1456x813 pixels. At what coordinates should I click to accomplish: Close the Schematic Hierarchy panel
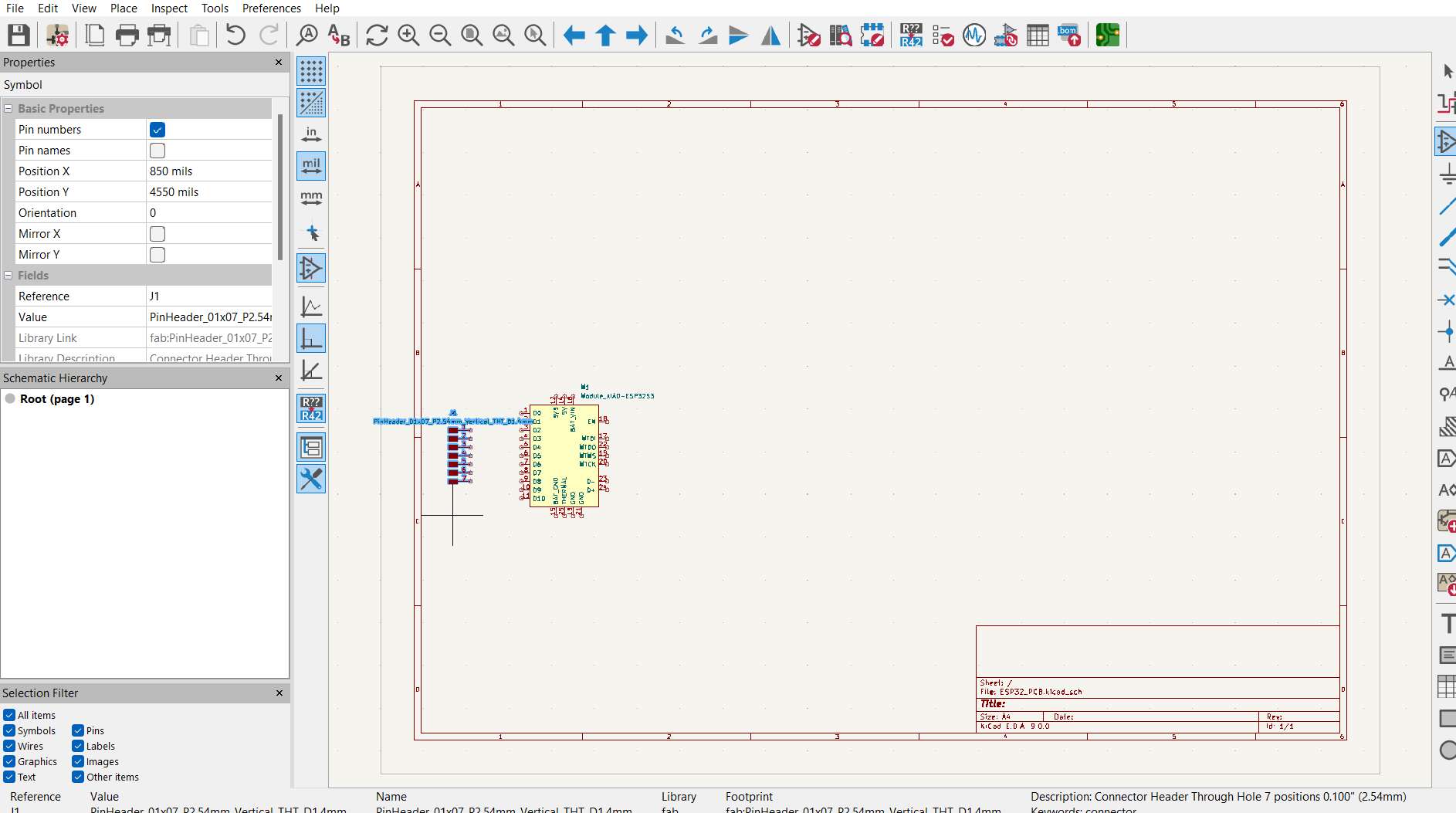click(x=279, y=378)
